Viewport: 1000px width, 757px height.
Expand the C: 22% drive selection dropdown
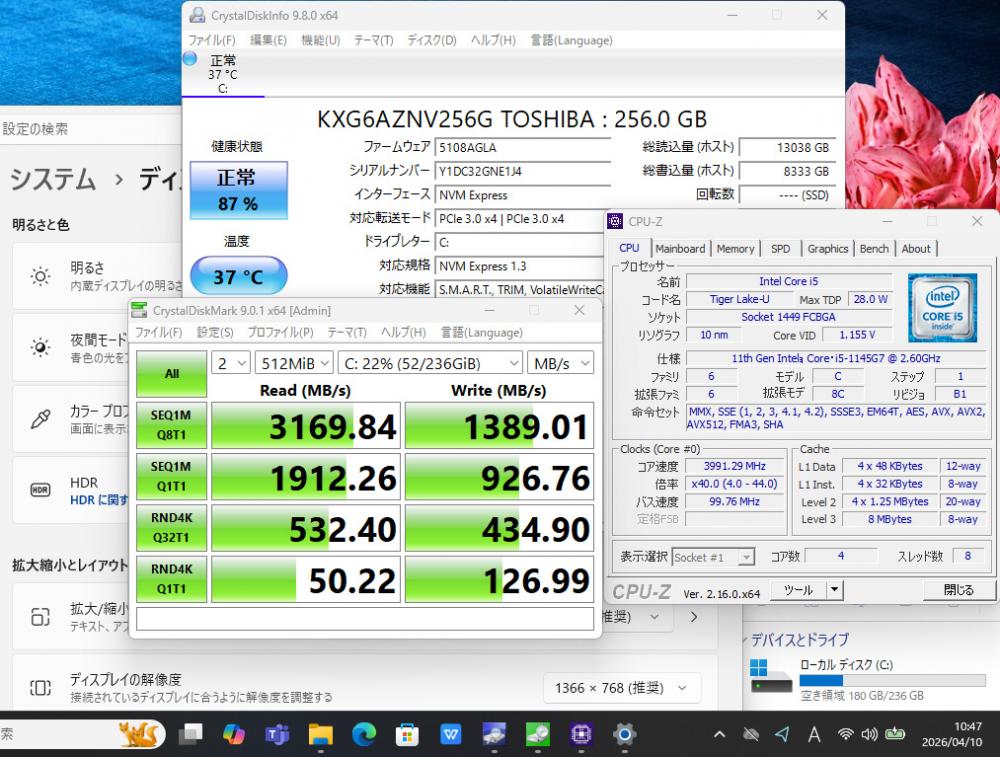point(431,362)
